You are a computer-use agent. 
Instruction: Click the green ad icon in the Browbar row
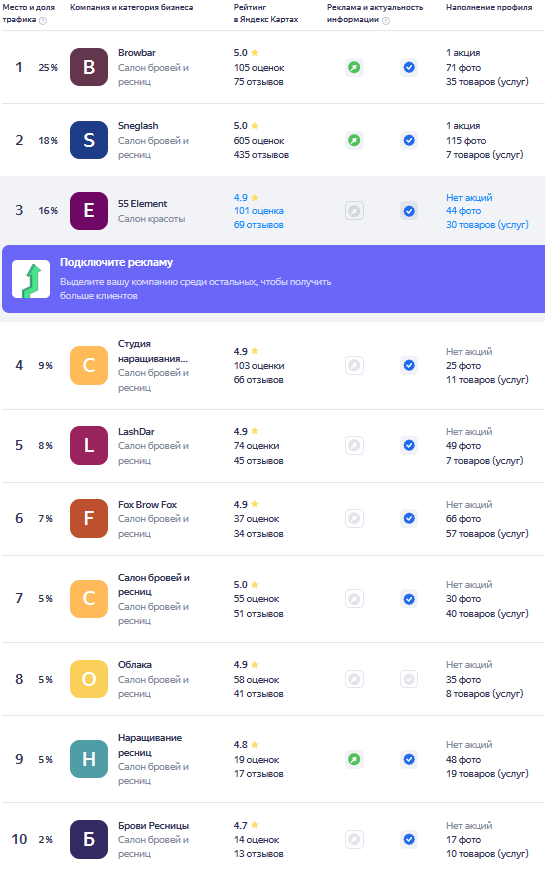[x=354, y=68]
